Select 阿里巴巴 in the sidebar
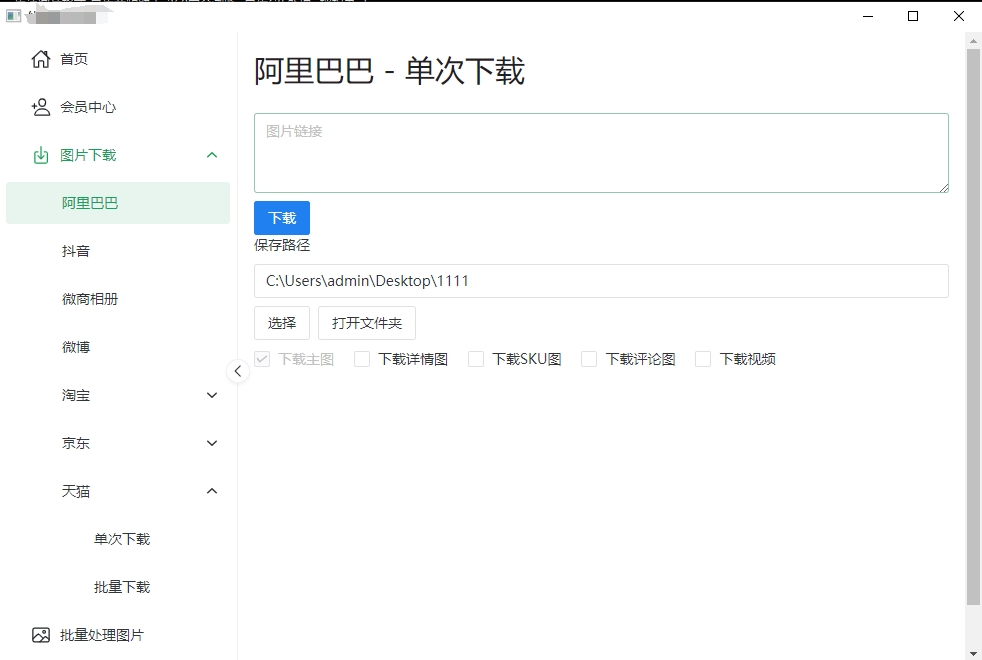Viewport: 982px width, 660px height. [118, 203]
